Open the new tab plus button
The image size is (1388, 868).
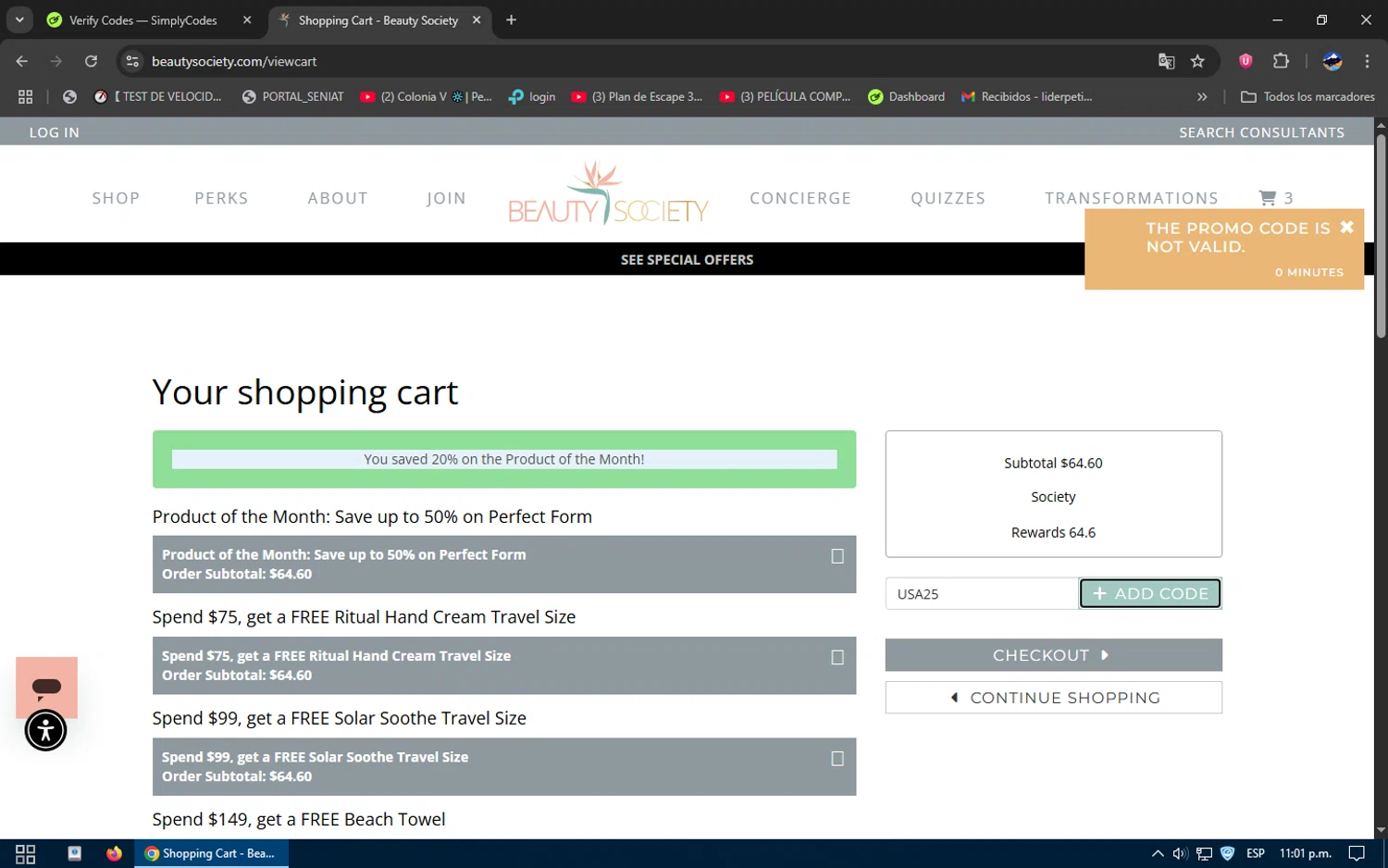(x=511, y=19)
